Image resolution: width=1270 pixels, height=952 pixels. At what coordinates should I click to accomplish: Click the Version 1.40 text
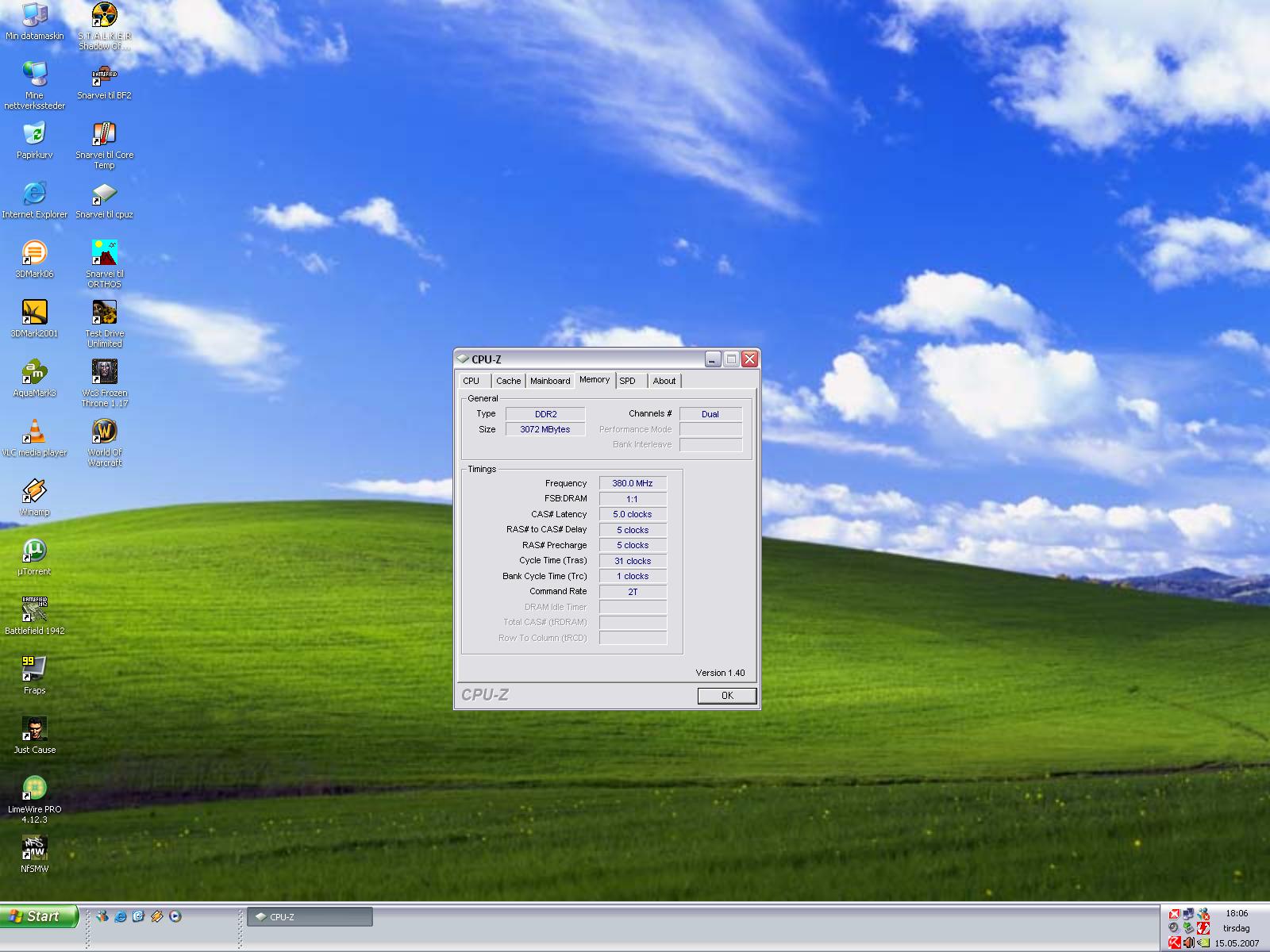point(720,673)
